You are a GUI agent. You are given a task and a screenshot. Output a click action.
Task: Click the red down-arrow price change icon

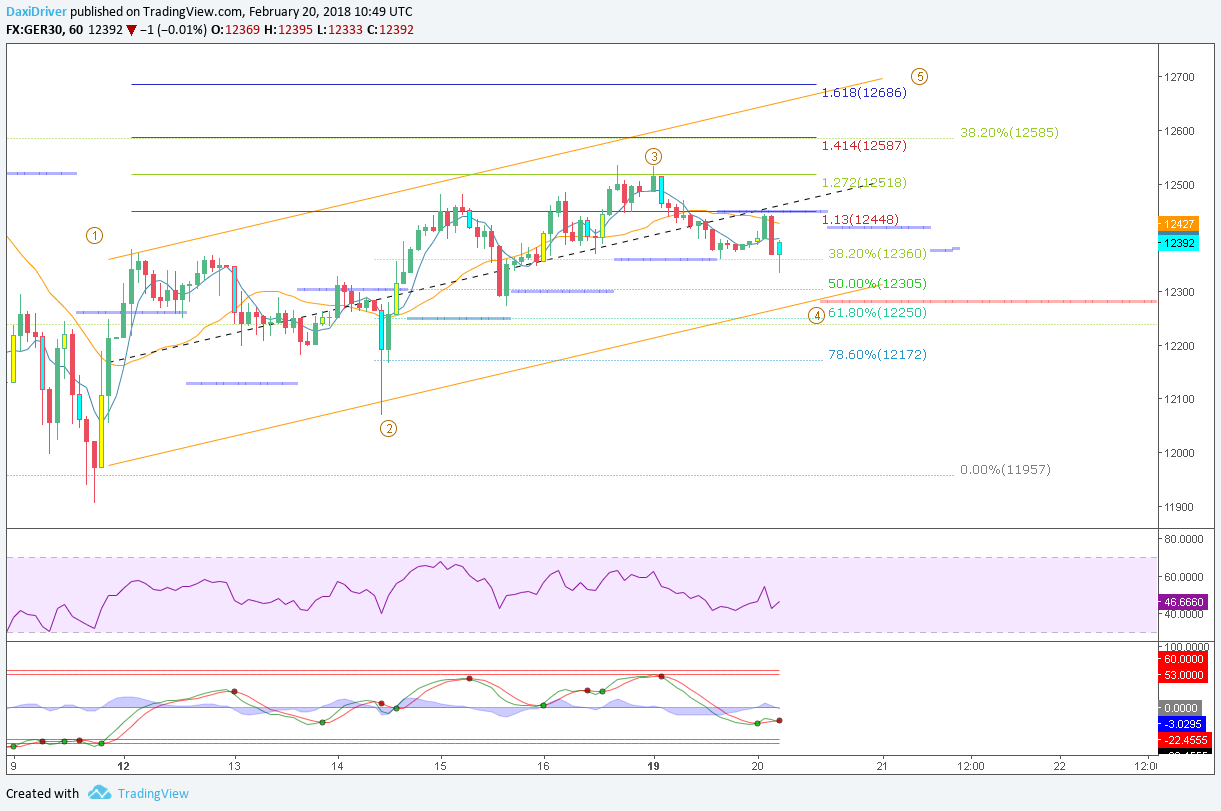coord(132,30)
